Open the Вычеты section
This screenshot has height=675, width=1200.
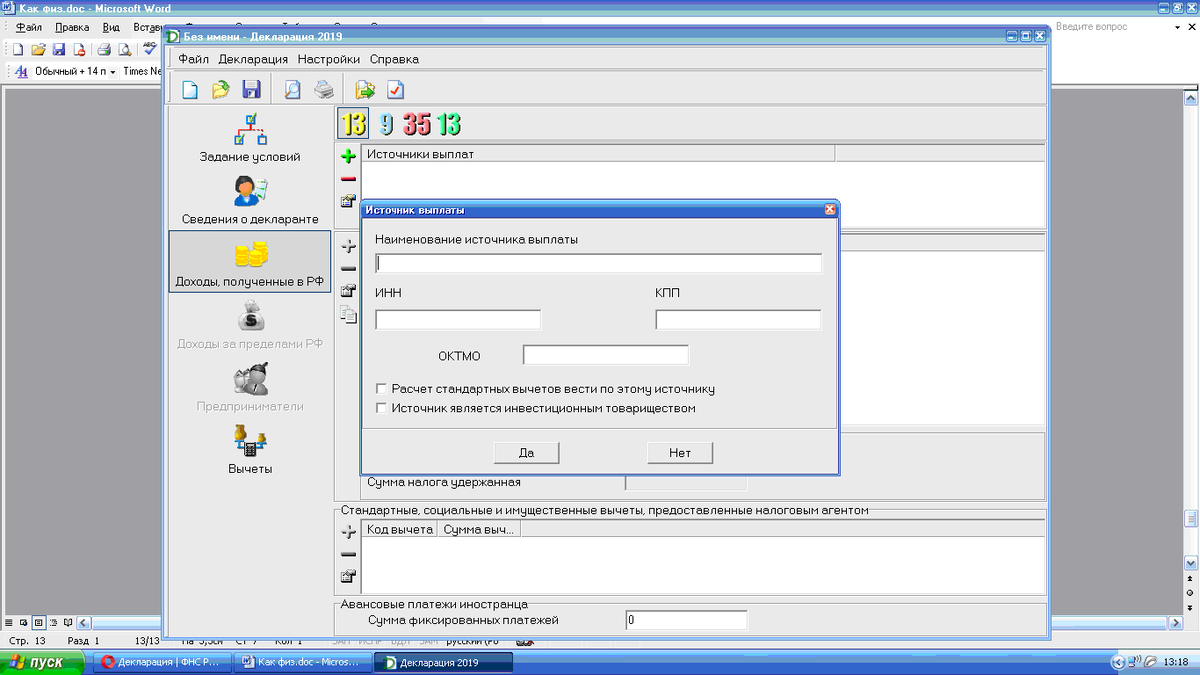click(x=249, y=448)
